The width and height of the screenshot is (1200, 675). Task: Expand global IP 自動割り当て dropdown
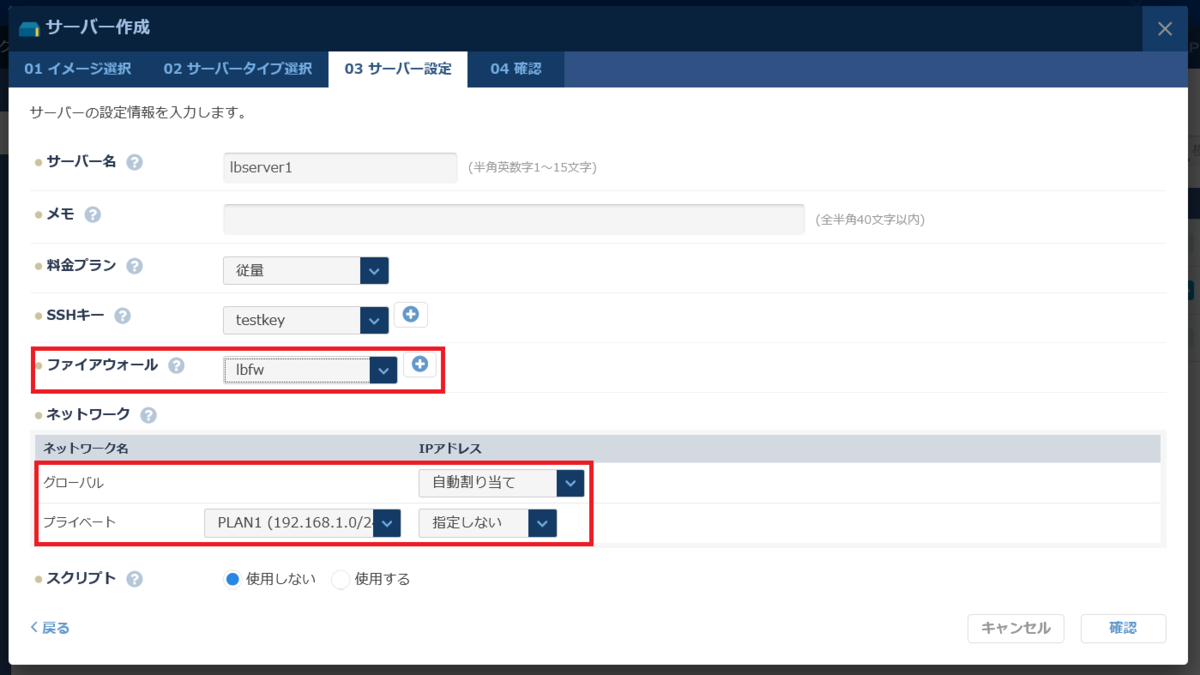click(x=501, y=483)
